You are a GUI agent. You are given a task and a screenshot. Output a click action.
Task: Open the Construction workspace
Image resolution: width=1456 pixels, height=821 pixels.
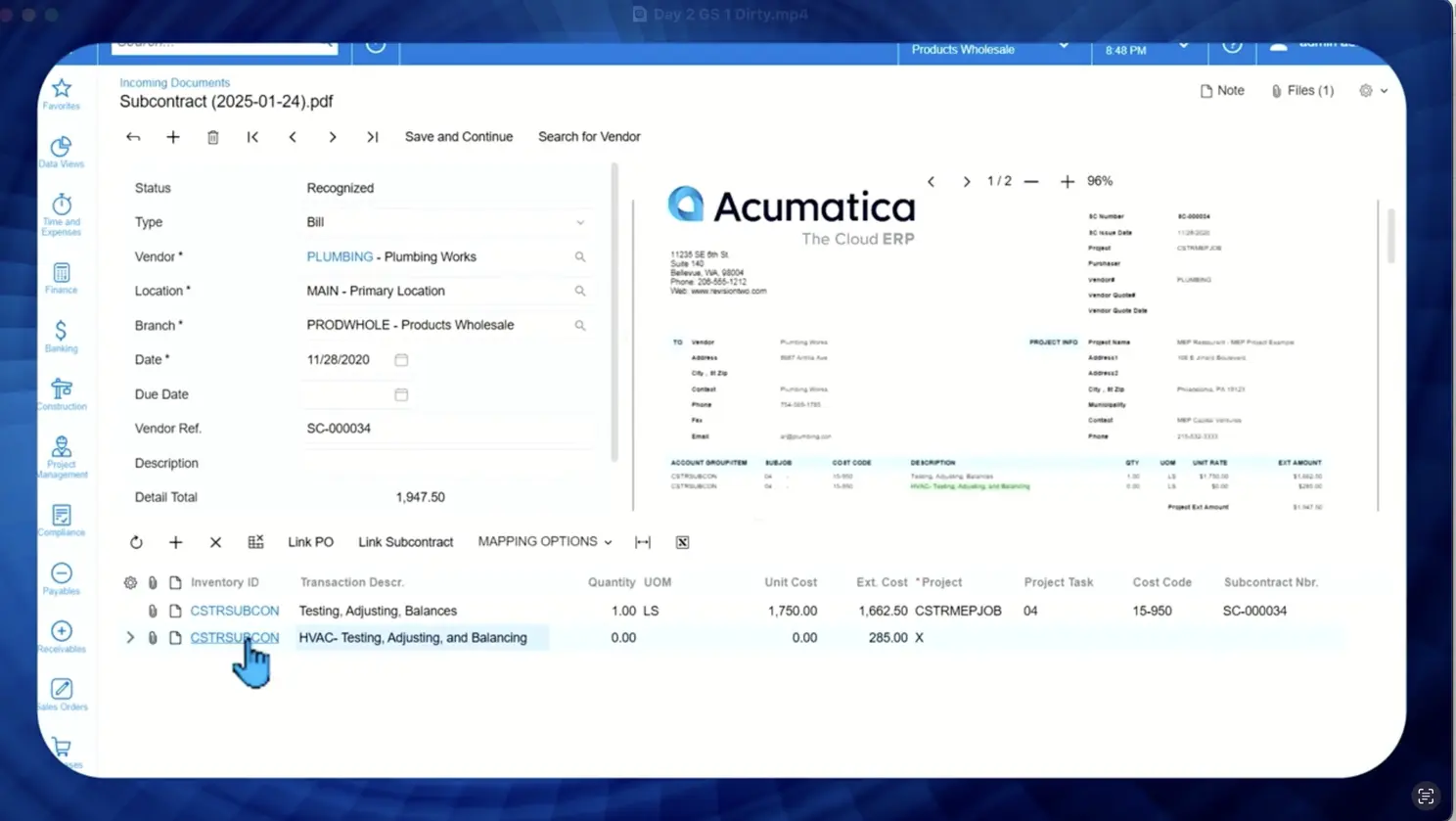61,394
